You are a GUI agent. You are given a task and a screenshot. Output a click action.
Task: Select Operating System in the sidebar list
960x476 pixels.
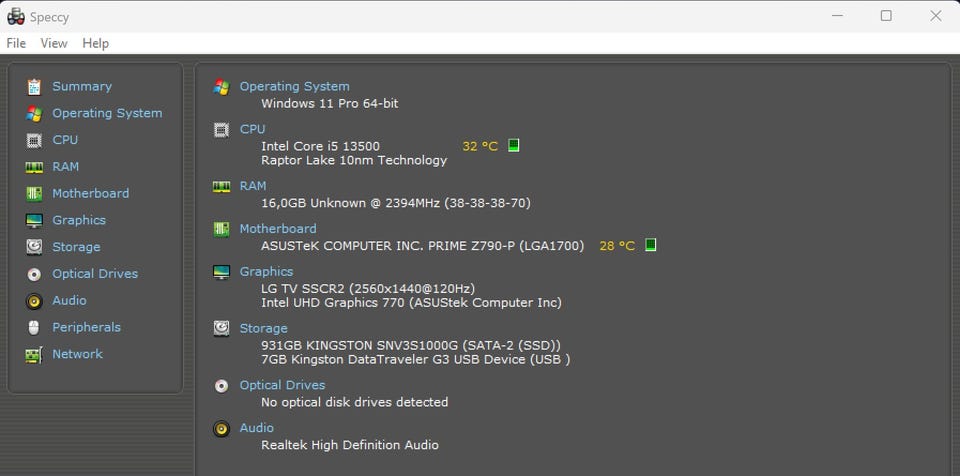(x=107, y=113)
